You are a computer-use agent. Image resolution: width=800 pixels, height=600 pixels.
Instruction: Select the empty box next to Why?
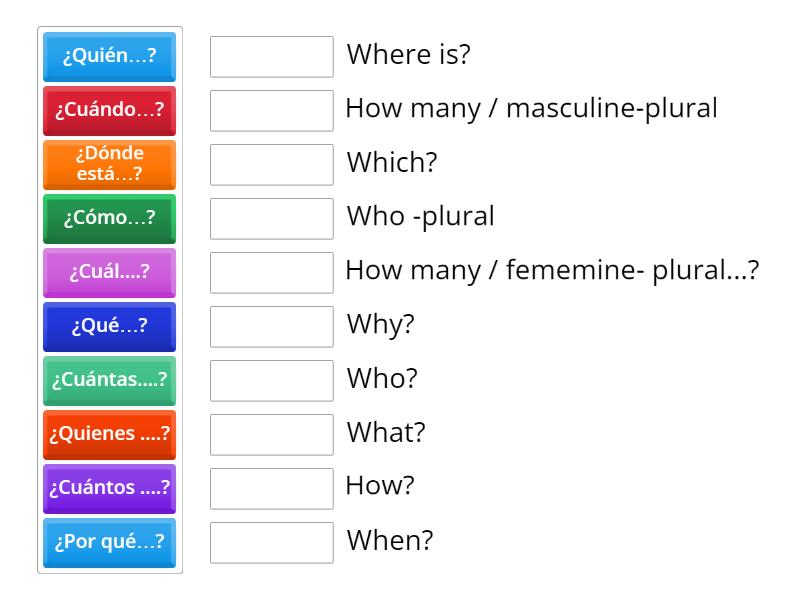pos(272,326)
